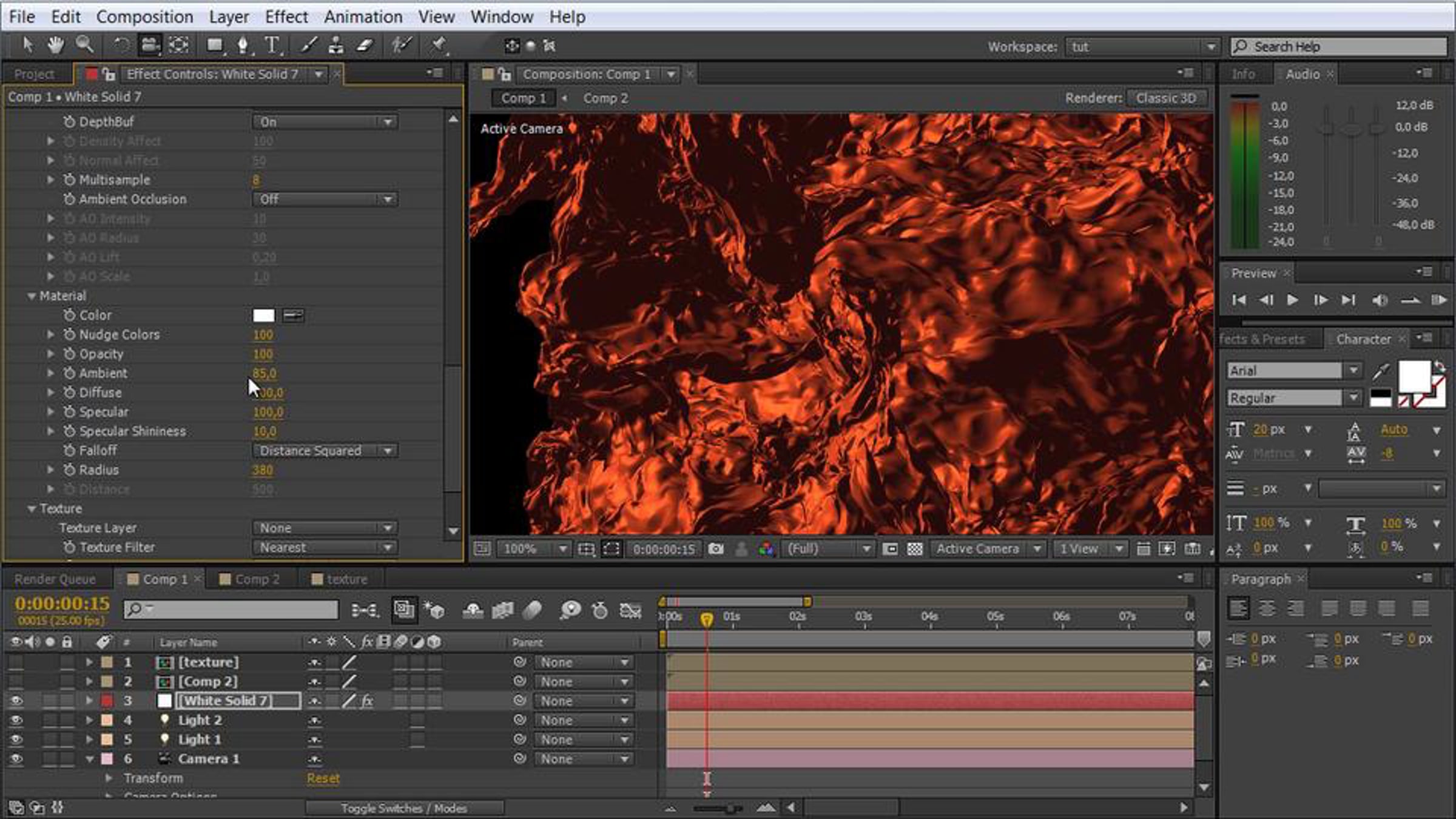
Task: Select the Eraser tool
Action: click(365, 45)
